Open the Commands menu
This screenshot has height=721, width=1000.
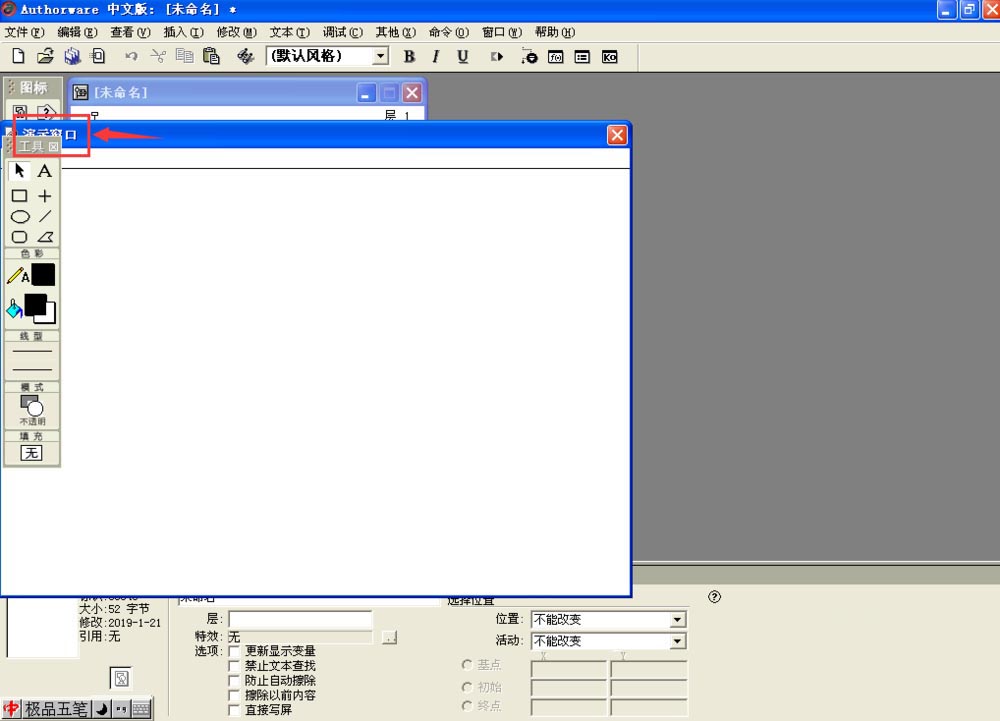coord(448,32)
